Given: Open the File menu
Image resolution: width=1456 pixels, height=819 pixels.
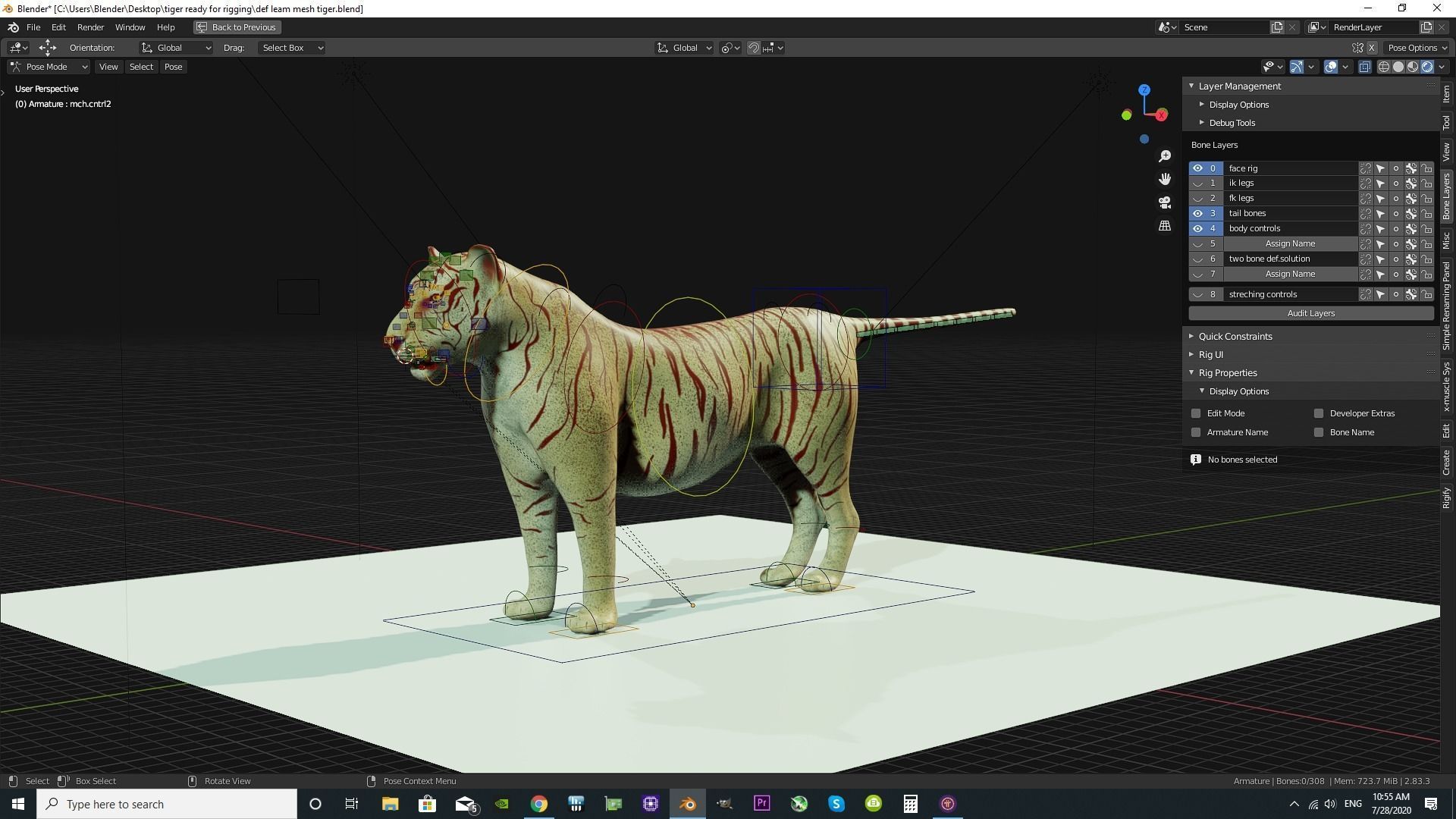Looking at the screenshot, I should coord(33,27).
